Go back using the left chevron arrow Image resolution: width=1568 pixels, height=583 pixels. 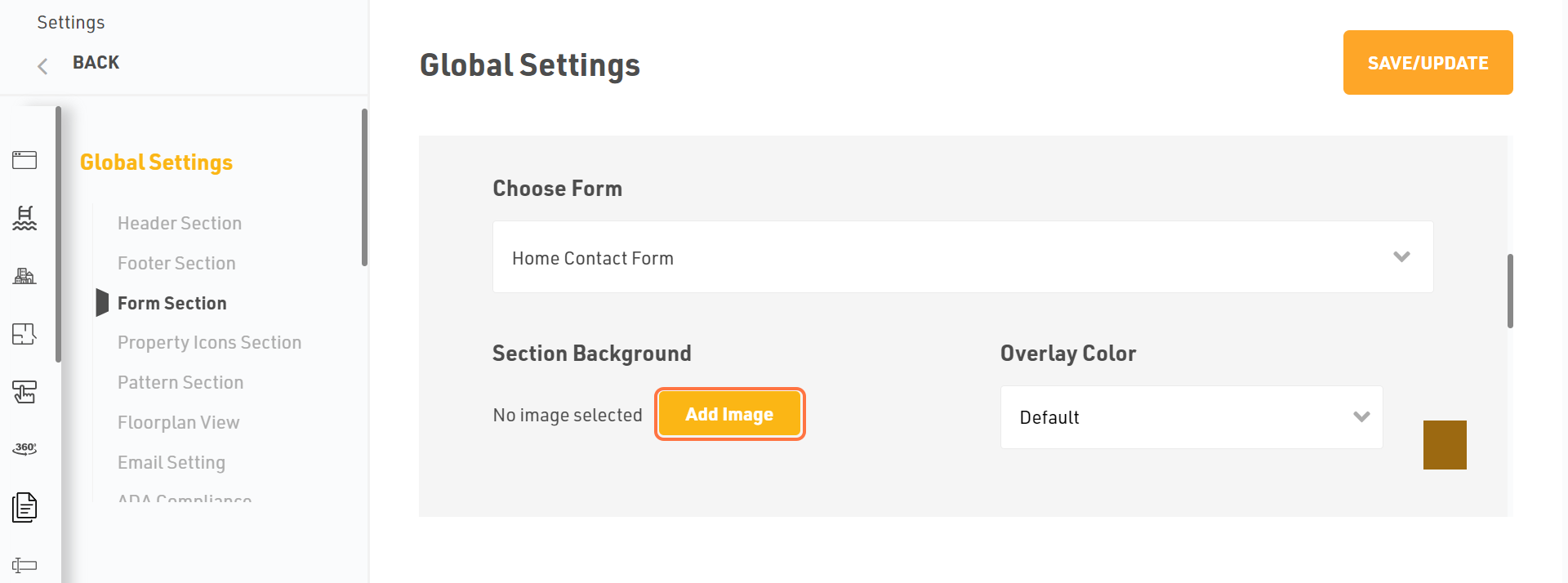point(42,66)
